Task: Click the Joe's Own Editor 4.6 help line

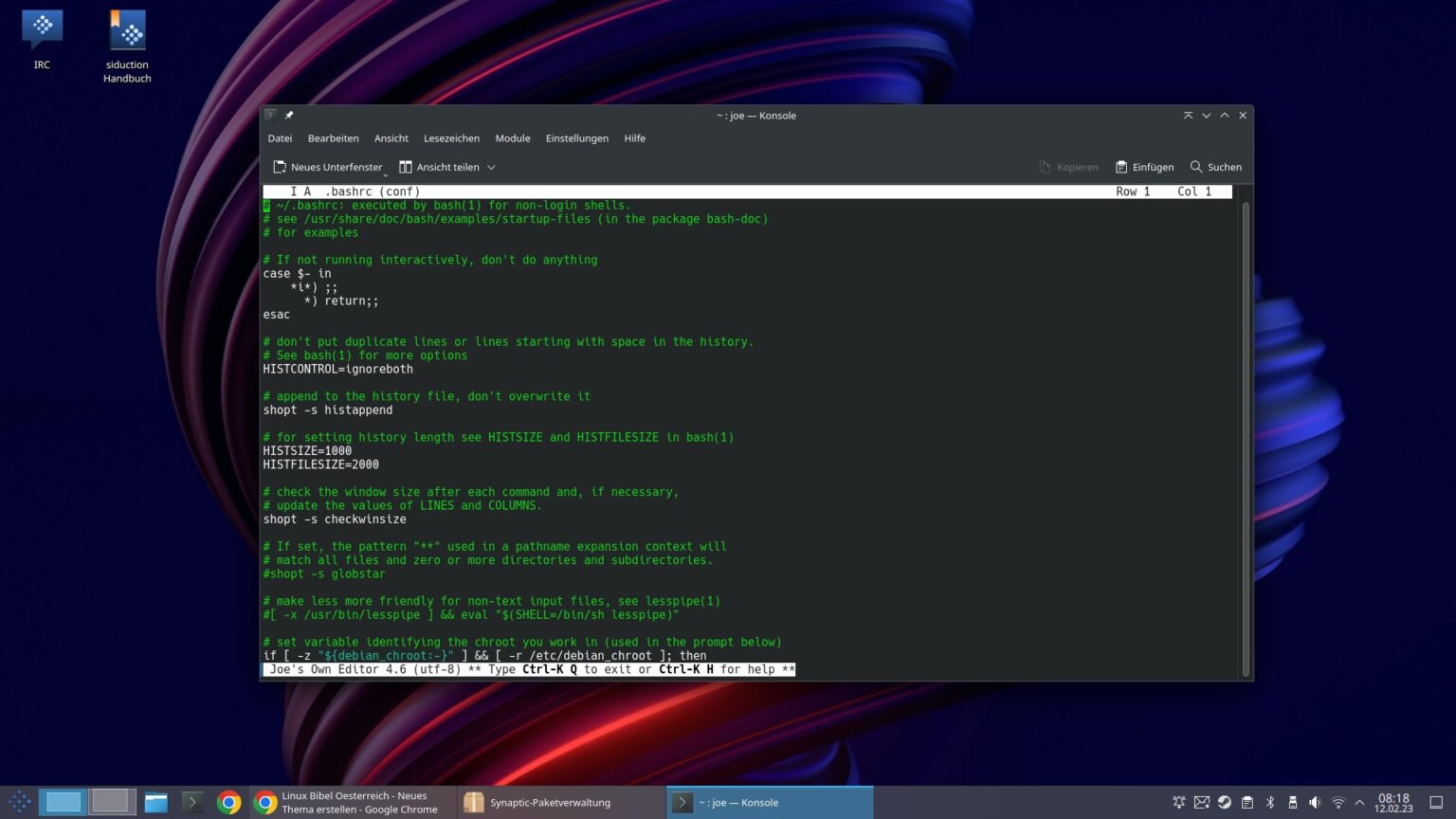Action: click(529, 669)
